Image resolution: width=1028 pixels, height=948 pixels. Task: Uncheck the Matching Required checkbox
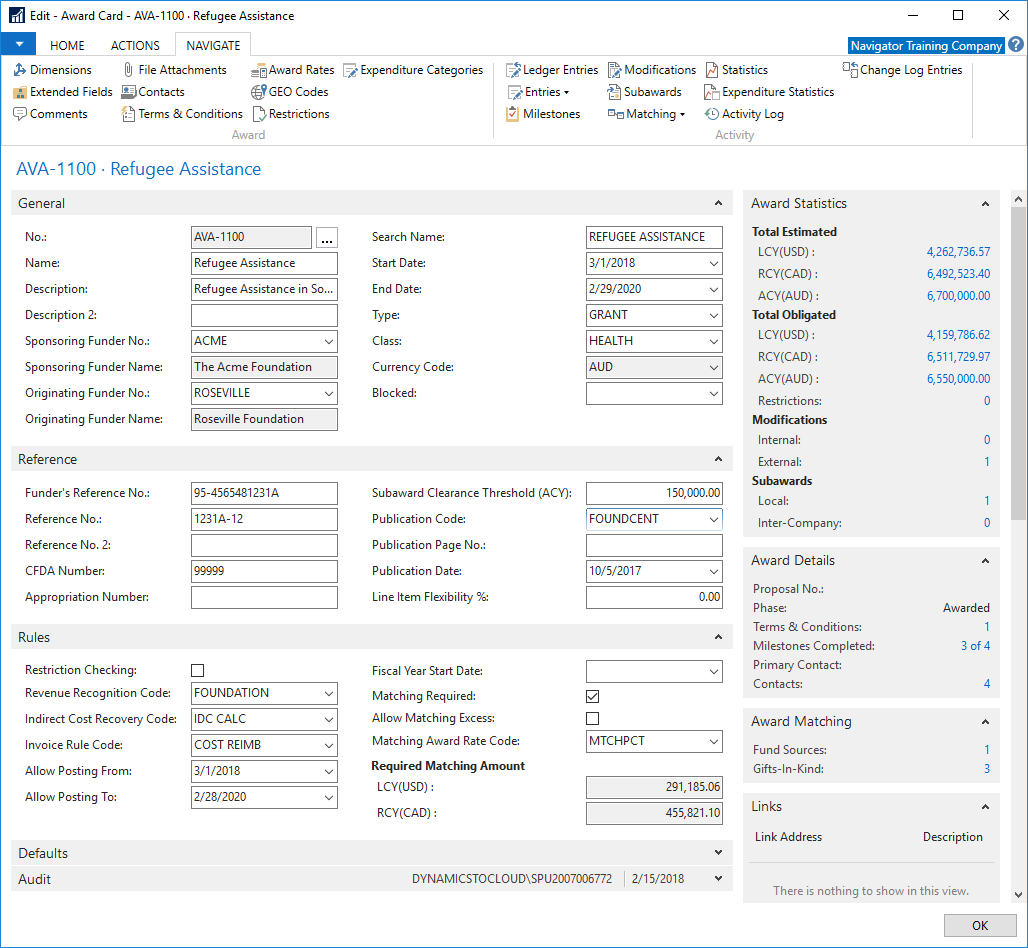click(593, 696)
